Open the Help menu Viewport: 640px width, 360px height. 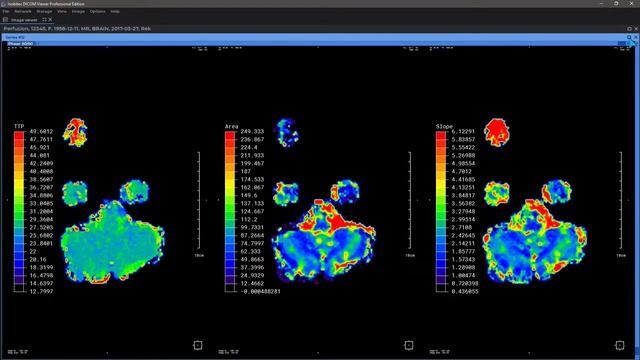click(115, 11)
